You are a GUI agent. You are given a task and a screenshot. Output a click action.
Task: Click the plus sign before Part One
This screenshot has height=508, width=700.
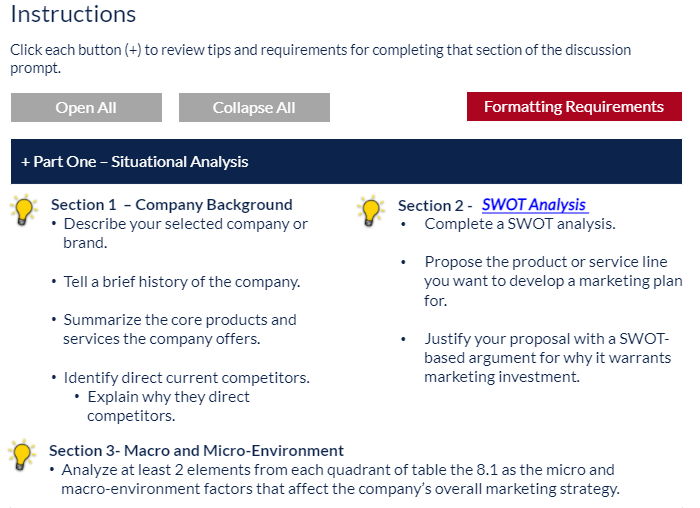[x=25, y=162]
